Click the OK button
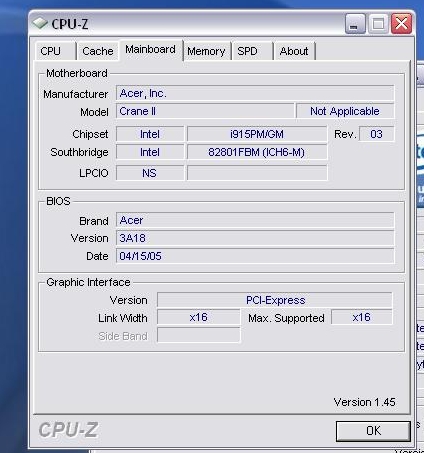Viewport: 424px width, 453px height. [373, 431]
